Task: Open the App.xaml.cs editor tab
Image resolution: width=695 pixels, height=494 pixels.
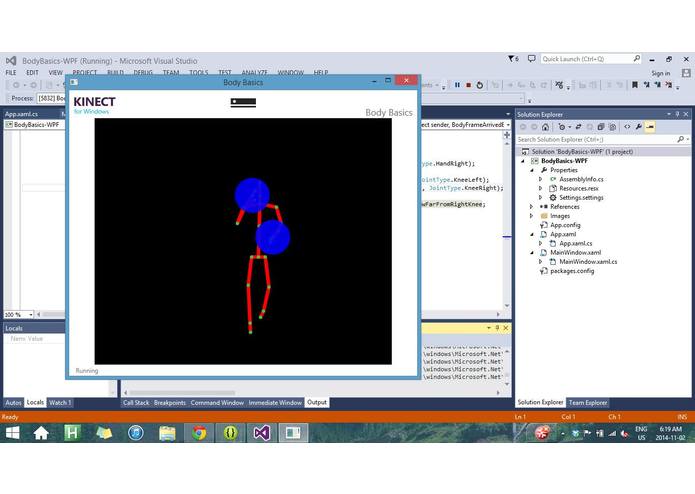Action: [x=21, y=114]
